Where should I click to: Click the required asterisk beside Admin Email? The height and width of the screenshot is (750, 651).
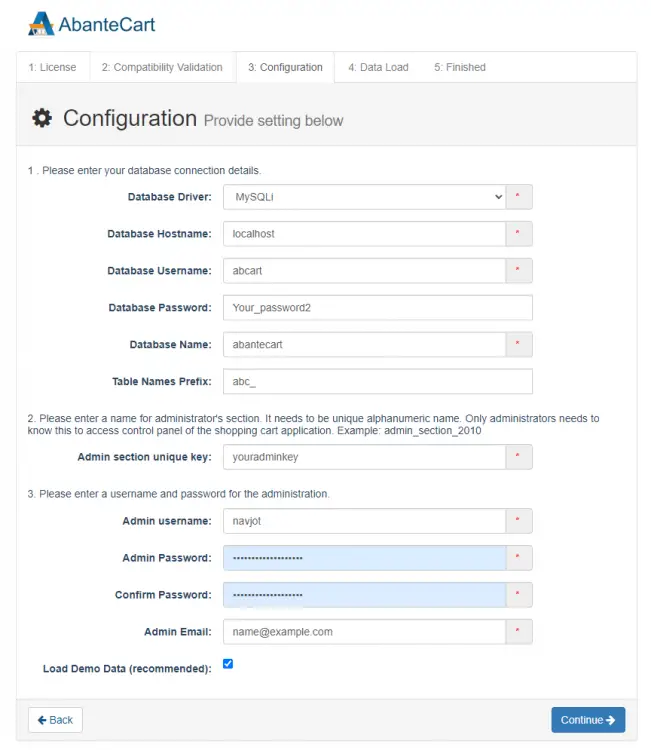pyautogui.click(x=518, y=632)
